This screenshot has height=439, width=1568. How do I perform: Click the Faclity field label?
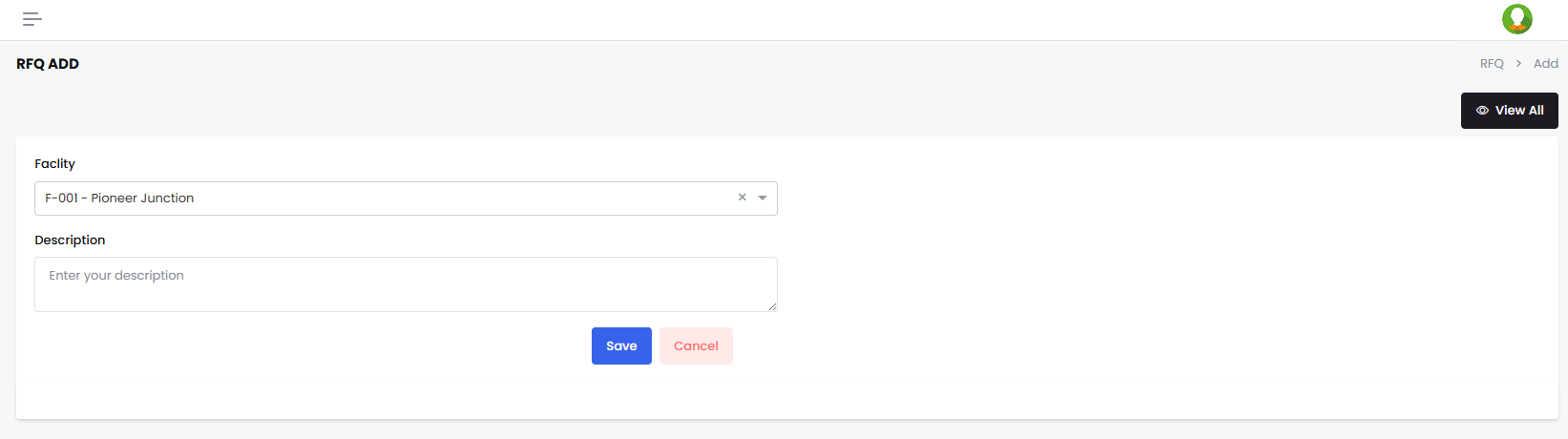(54, 164)
